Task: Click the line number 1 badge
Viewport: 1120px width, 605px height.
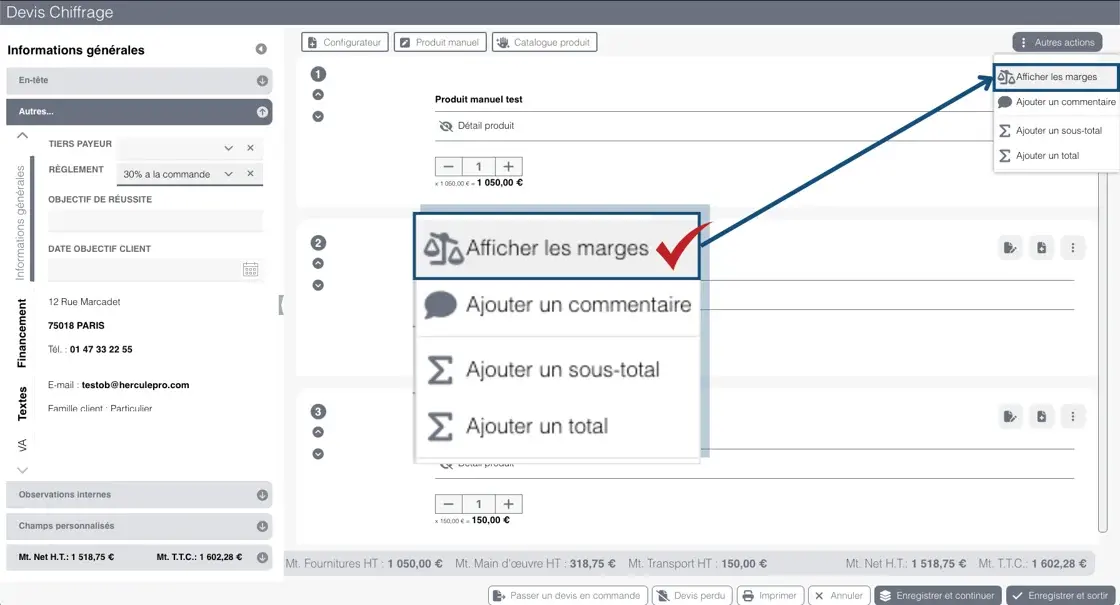Action: [319, 74]
